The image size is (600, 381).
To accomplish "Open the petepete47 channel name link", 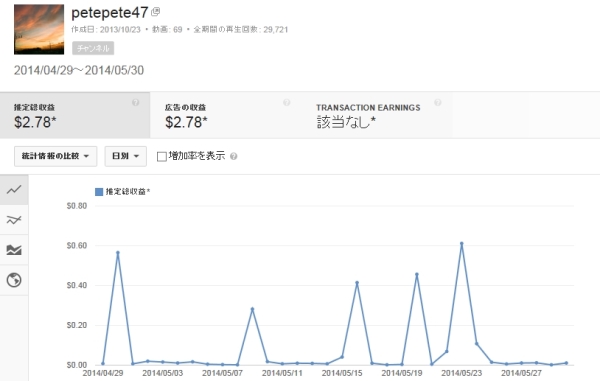I will [110, 13].
